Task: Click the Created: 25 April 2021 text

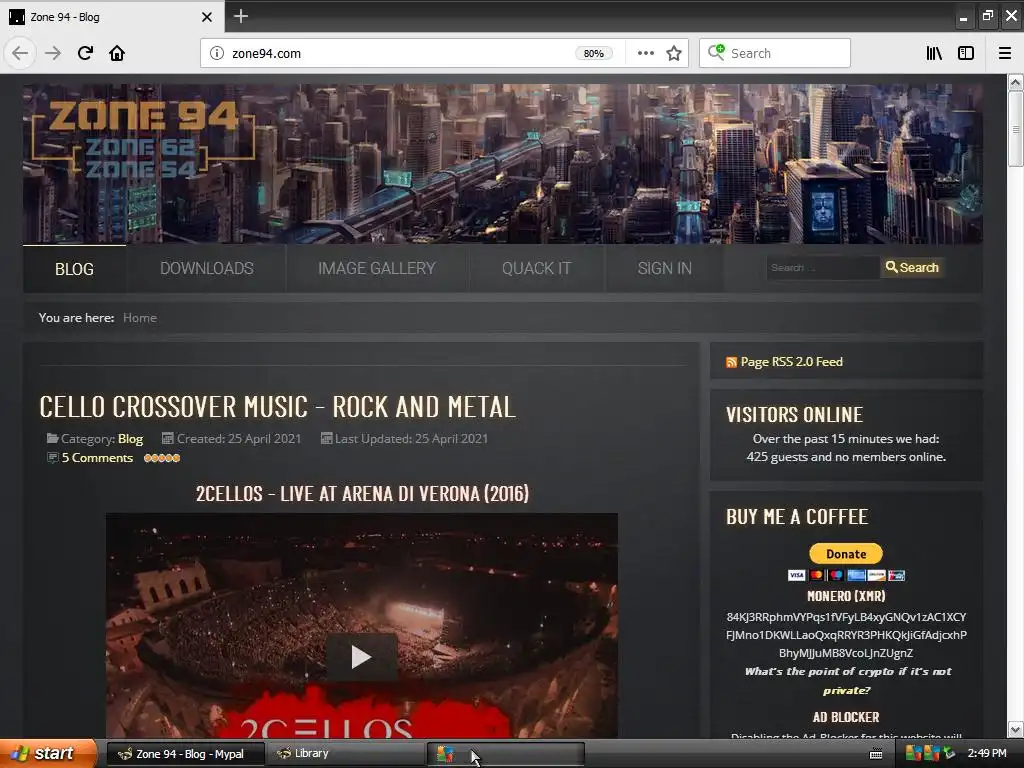Action: (238, 439)
